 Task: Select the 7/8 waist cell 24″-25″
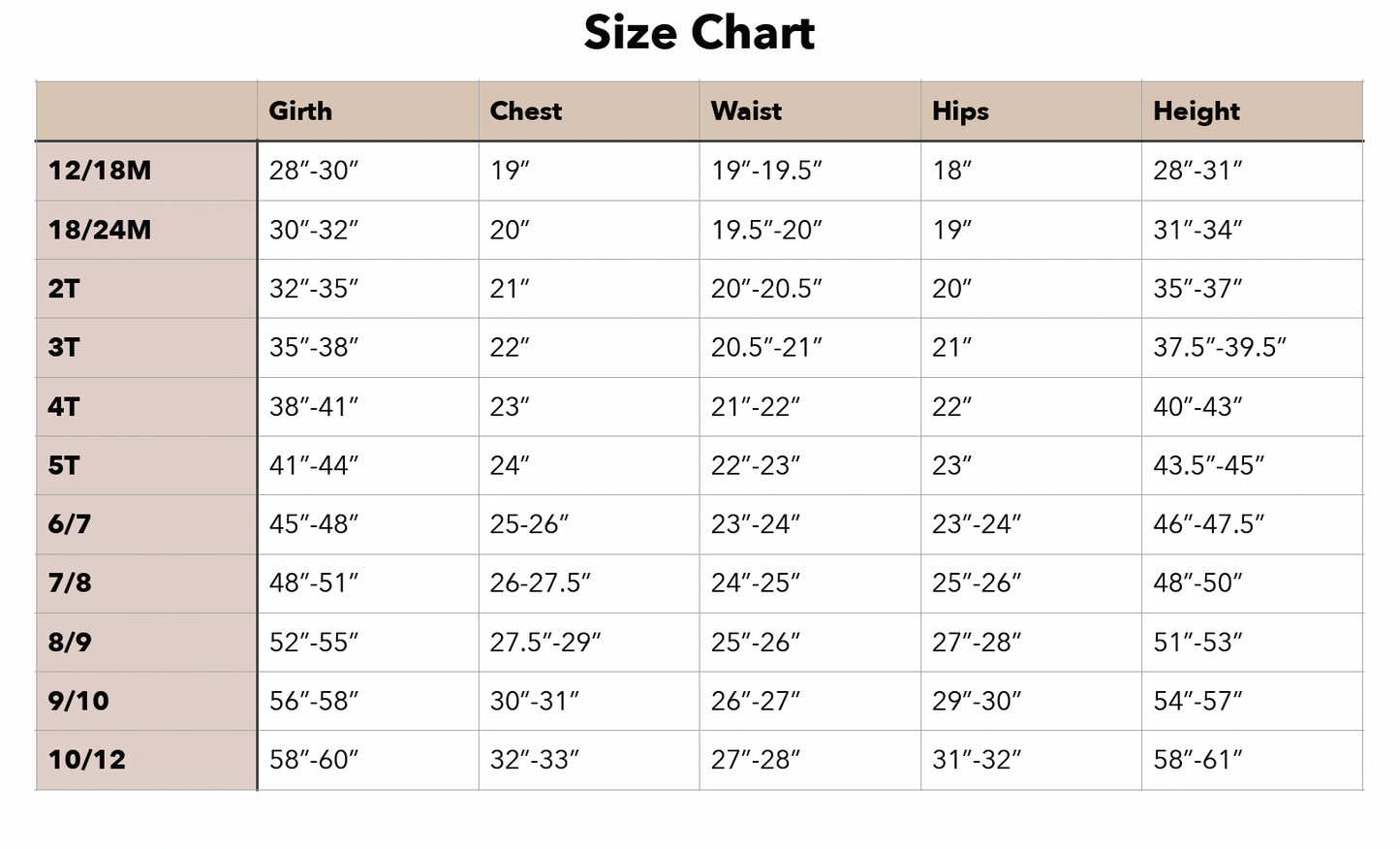(756, 583)
